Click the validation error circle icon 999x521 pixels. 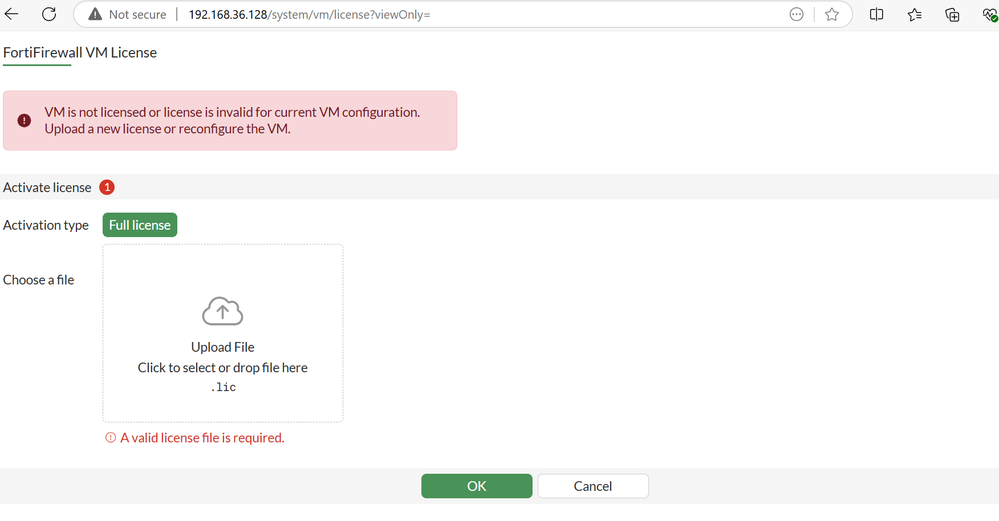(110, 438)
